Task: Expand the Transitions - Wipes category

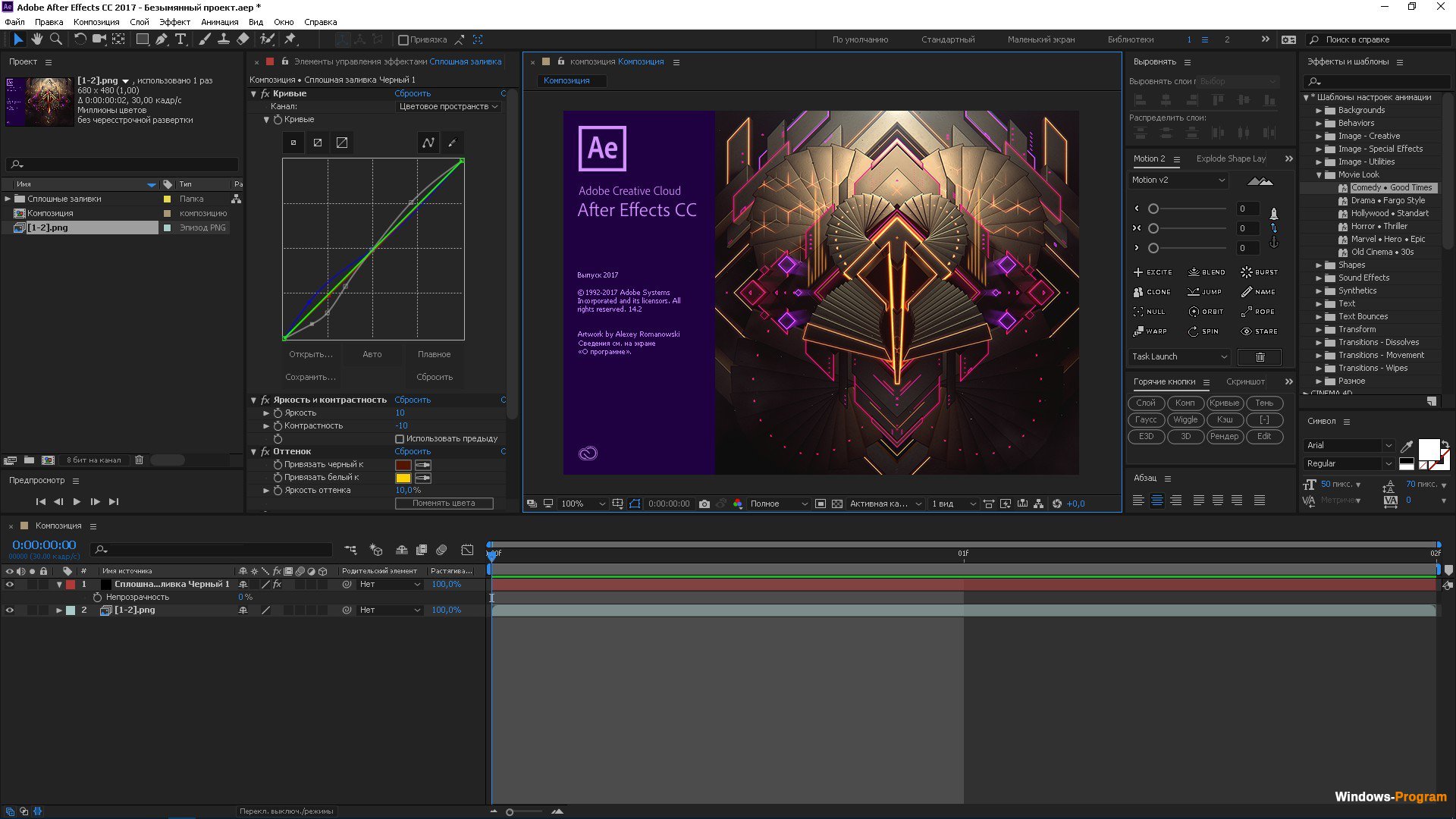Action: click(1319, 368)
